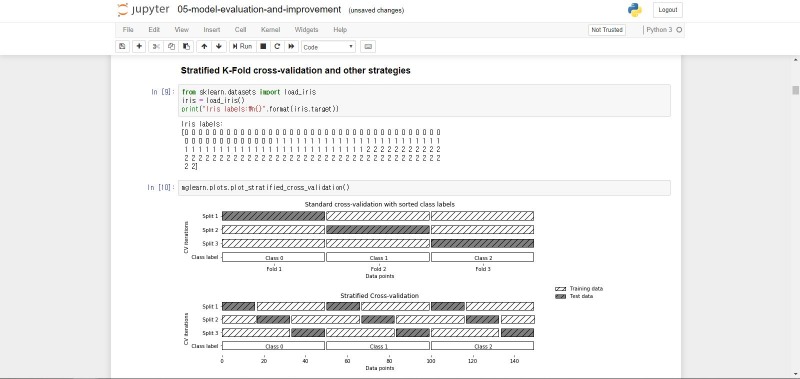Rename notebook title 05-model-evaluation-and-improvement
This screenshot has width=800, height=379.
tap(259, 10)
